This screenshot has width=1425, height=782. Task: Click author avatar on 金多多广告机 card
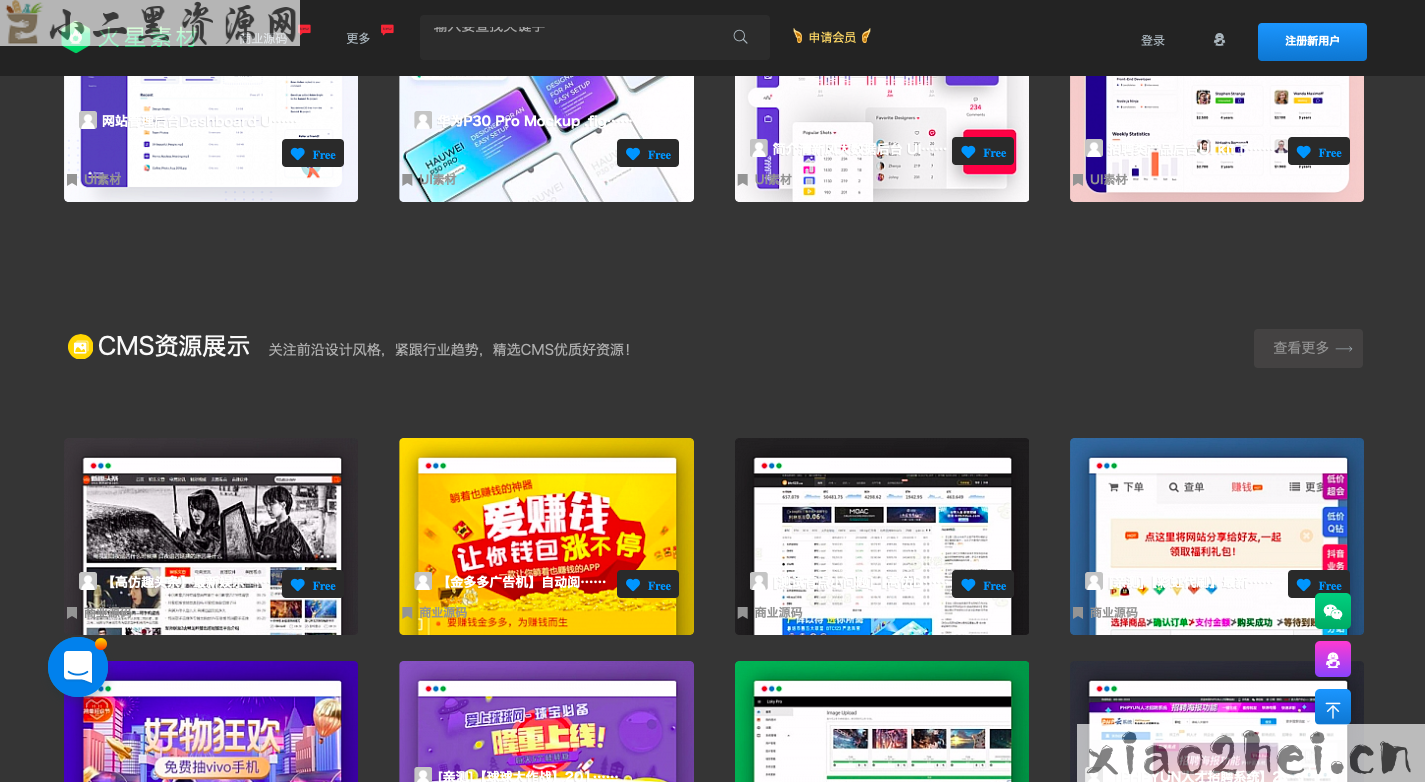[423, 581]
